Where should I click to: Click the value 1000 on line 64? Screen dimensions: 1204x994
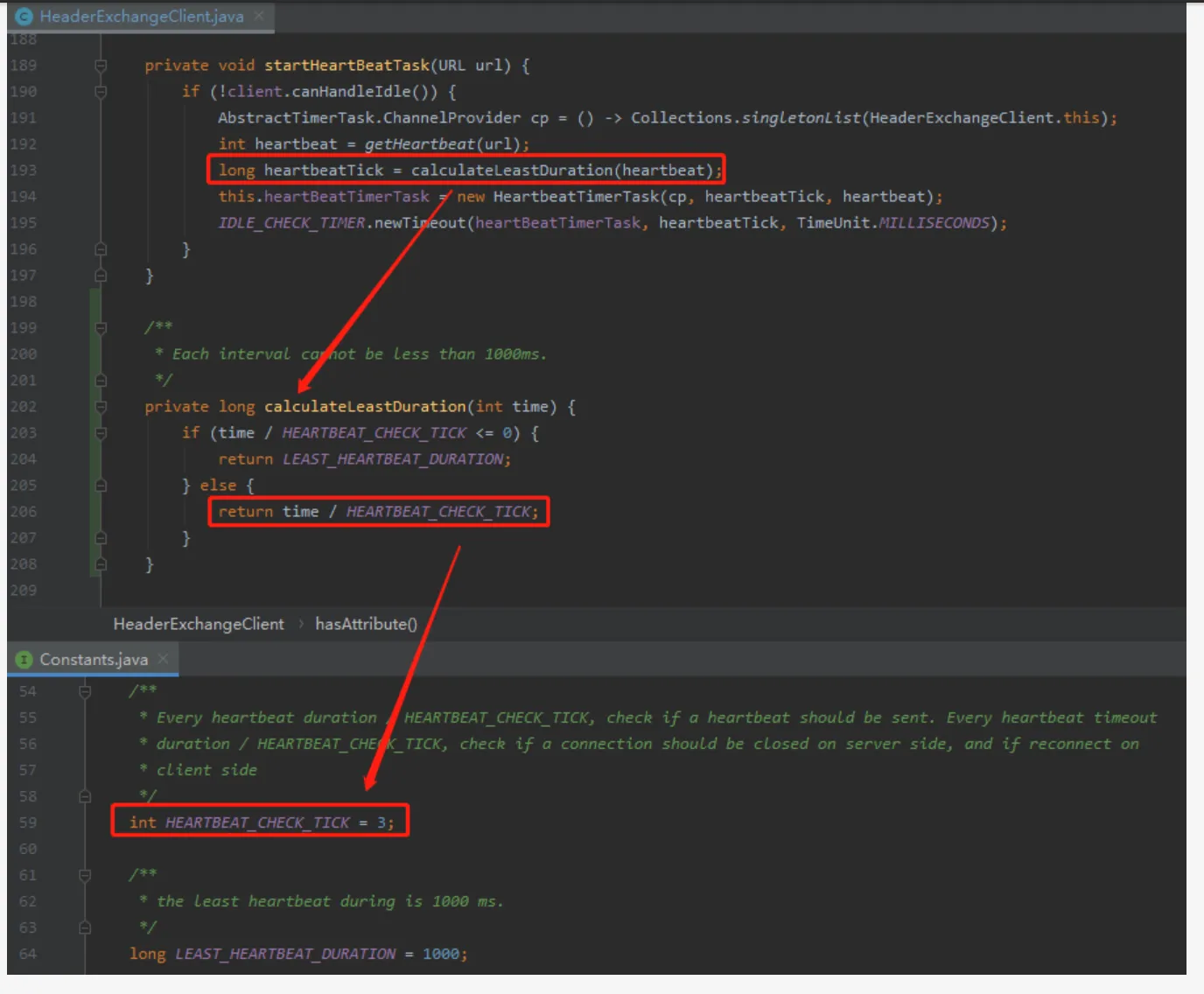click(441, 954)
